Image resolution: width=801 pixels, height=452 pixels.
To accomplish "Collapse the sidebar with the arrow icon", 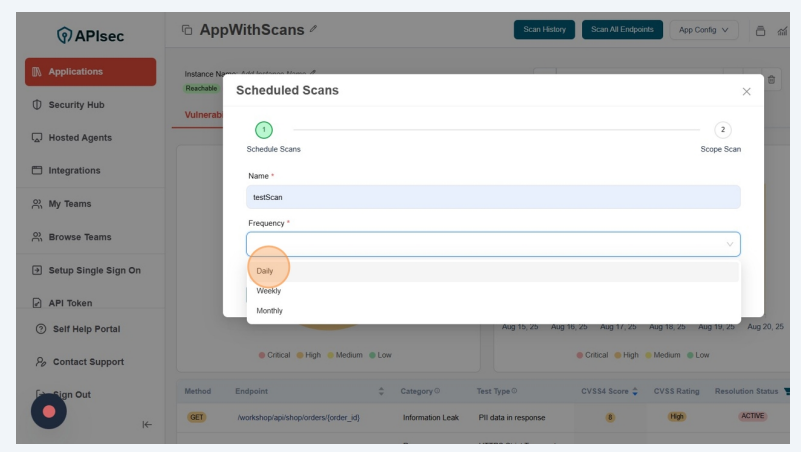I will click(147, 424).
